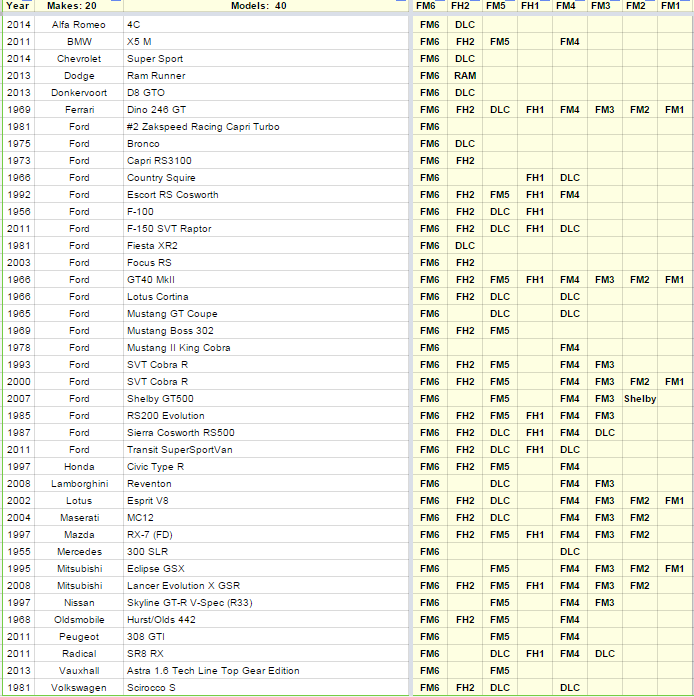The width and height of the screenshot is (694, 697).
Task: Click the 'F-150 SVT Raptor' model cell
Action: click(x=265, y=229)
